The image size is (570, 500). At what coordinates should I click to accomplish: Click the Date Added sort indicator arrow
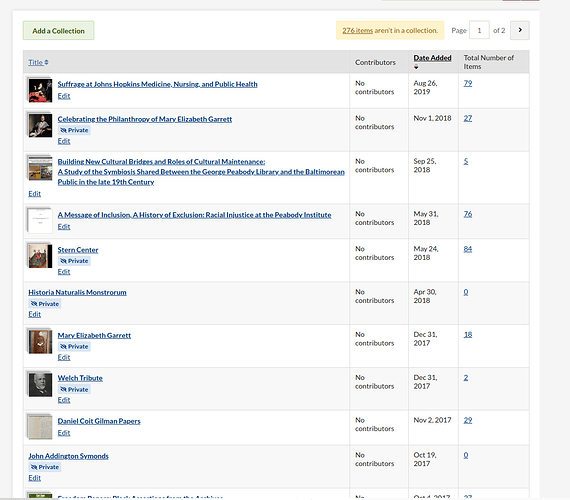click(x=416, y=67)
